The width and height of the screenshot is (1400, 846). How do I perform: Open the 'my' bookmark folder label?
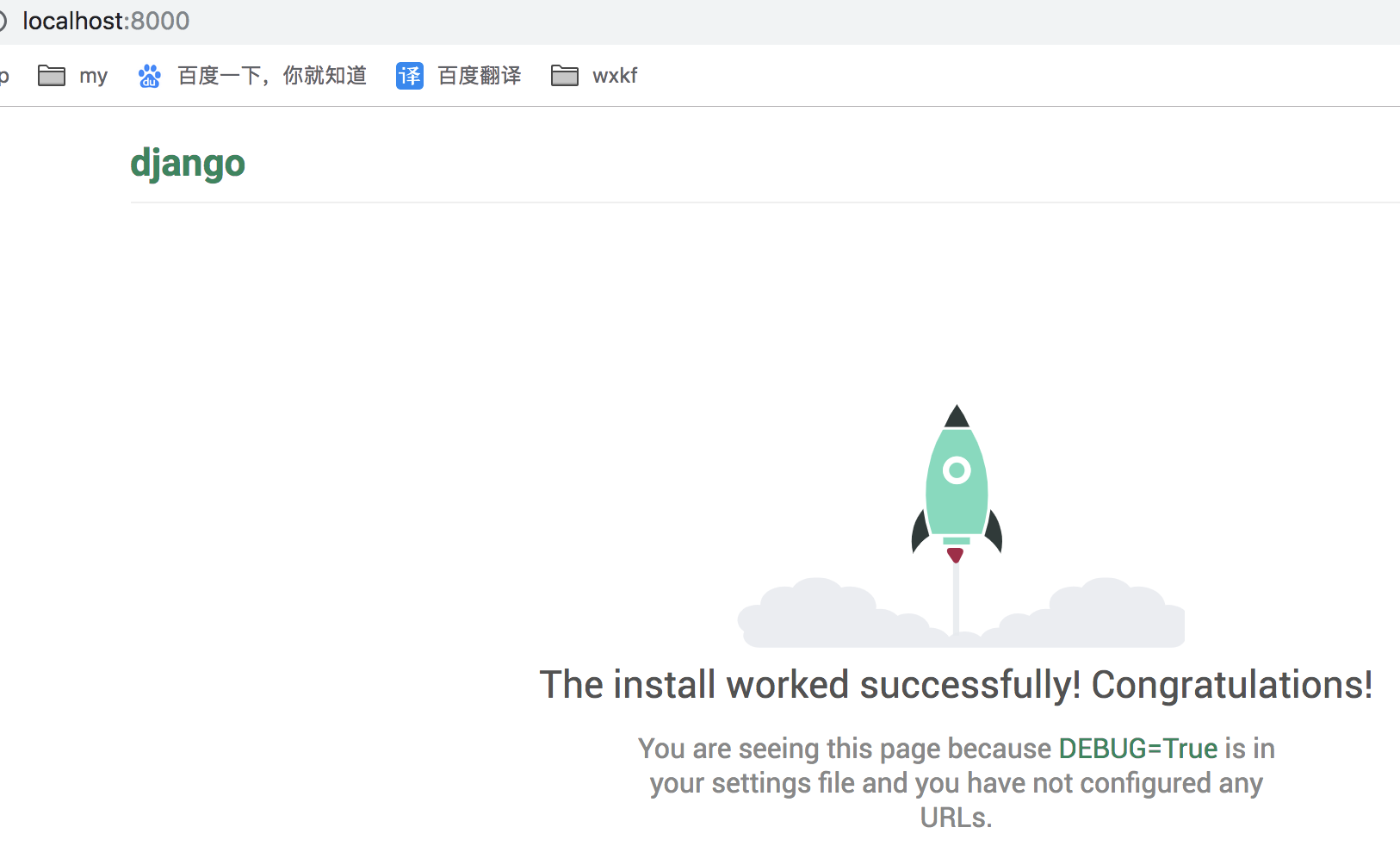click(93, 77)
